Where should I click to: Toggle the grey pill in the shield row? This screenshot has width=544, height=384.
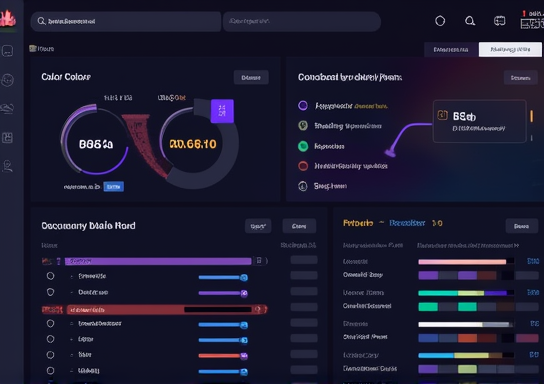pos(304,291)
